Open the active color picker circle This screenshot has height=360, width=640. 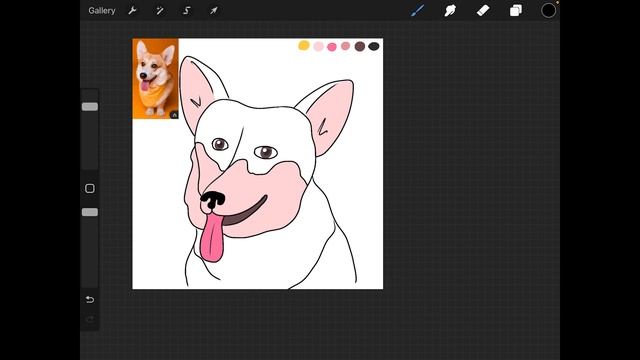(549, 11)
